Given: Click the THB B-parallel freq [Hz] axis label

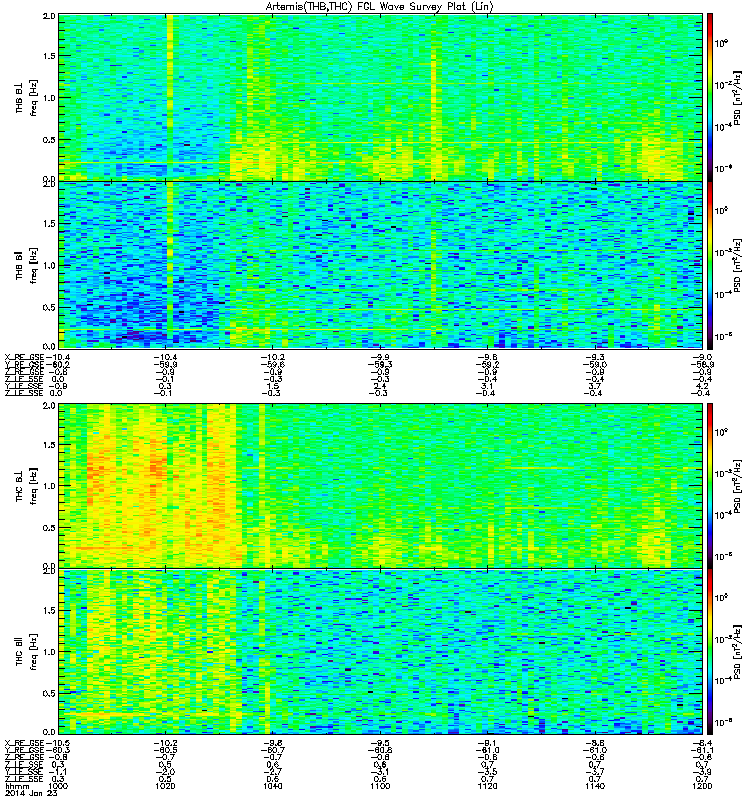Looking at the screenshot, I should 34,265.
